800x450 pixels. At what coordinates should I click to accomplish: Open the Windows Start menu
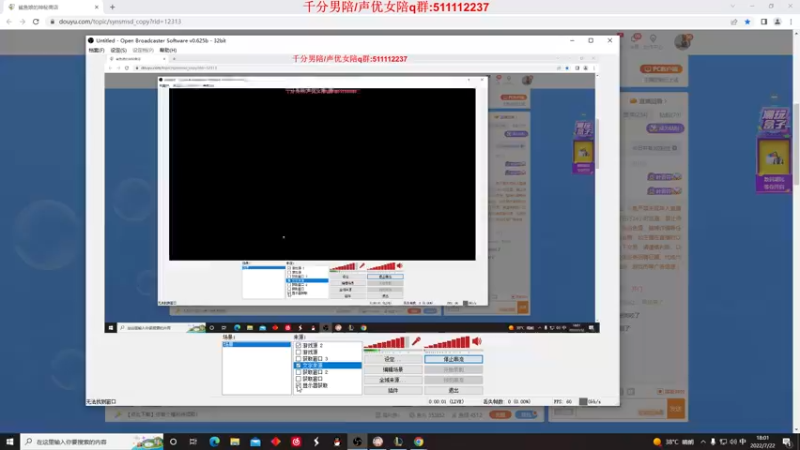[x=10, y=441]
